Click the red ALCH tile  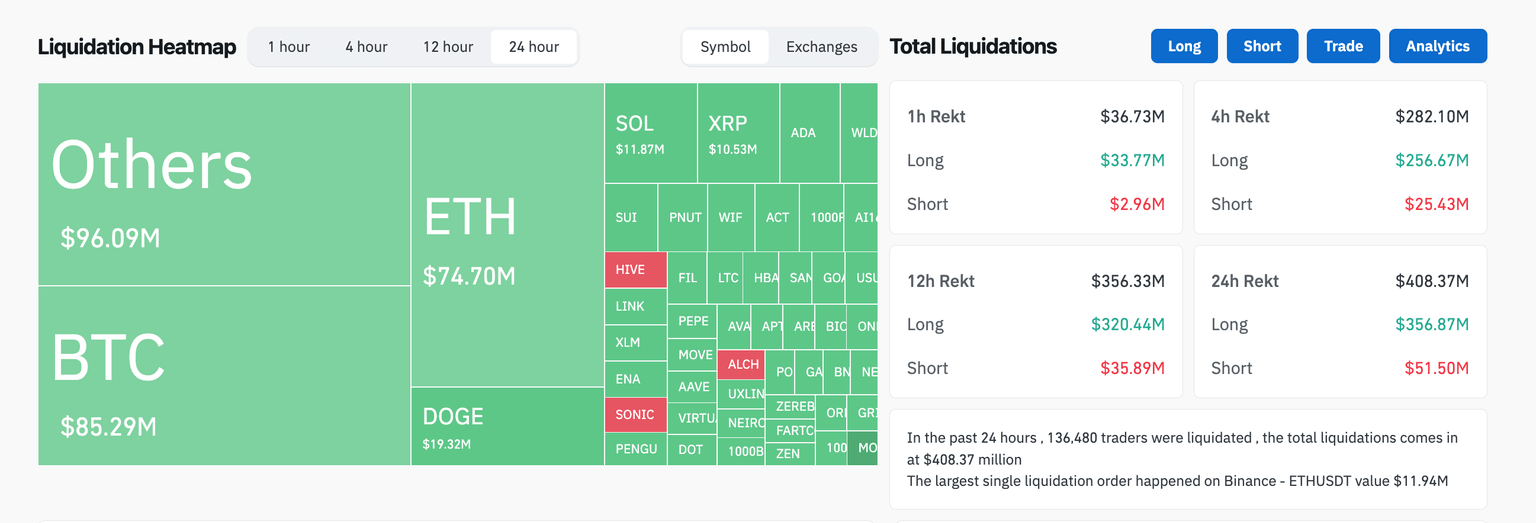743,364
